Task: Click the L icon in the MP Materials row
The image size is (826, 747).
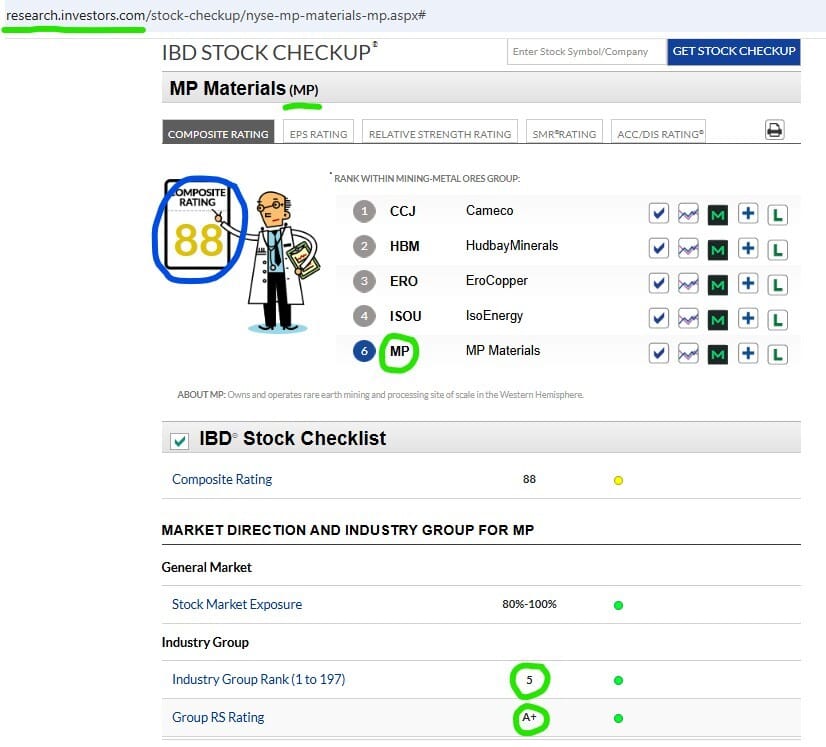Action: [x=778, y=355]
